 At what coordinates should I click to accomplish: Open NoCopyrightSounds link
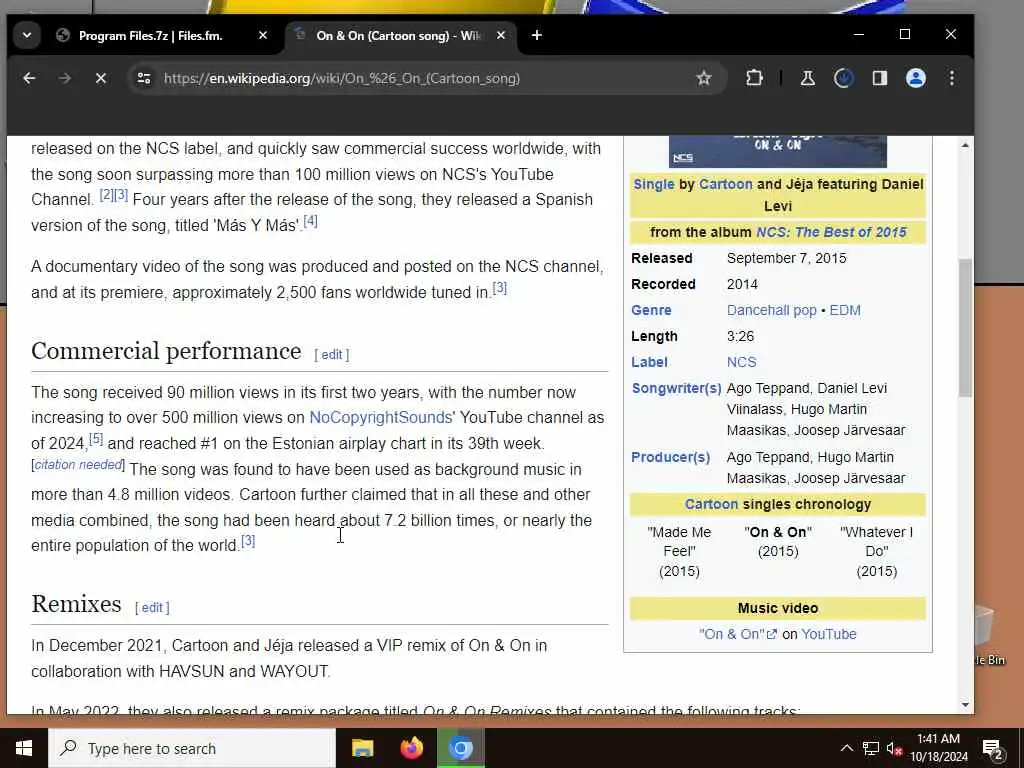tap(381, 417)
